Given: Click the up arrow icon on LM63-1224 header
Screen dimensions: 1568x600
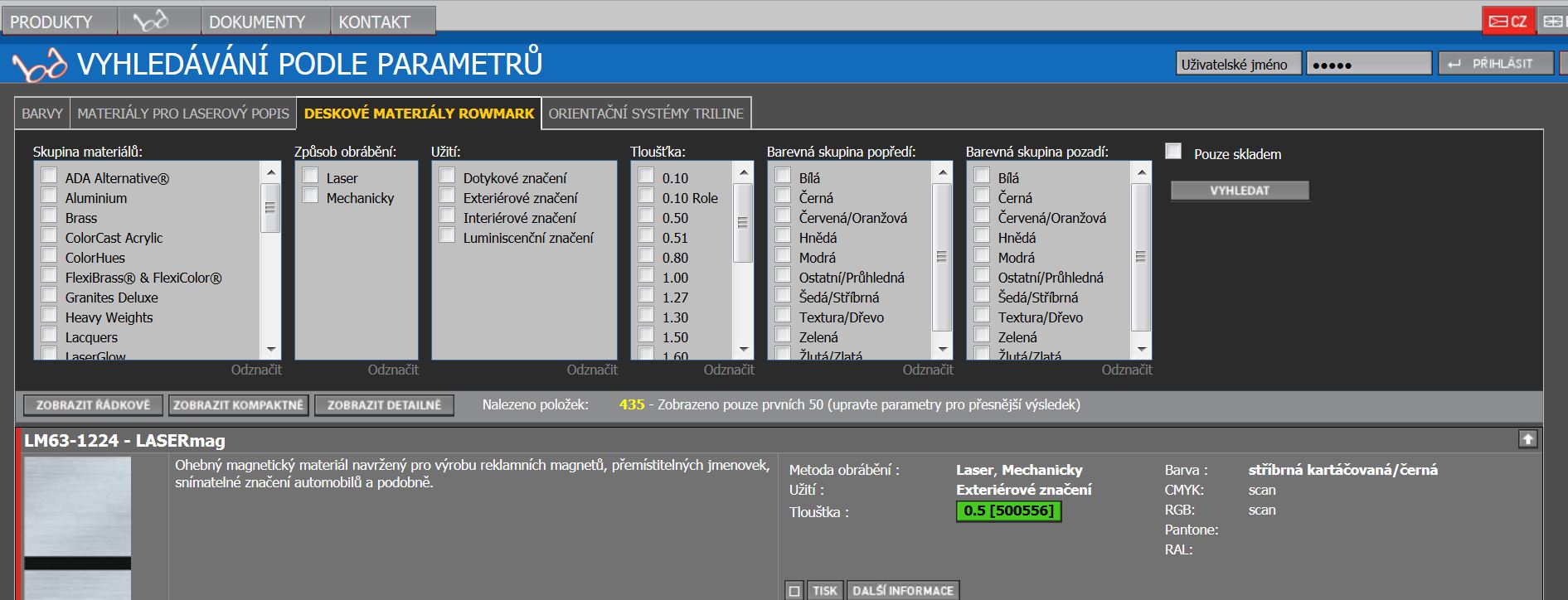Looking at the screenshot, I should click(1527, 439).
